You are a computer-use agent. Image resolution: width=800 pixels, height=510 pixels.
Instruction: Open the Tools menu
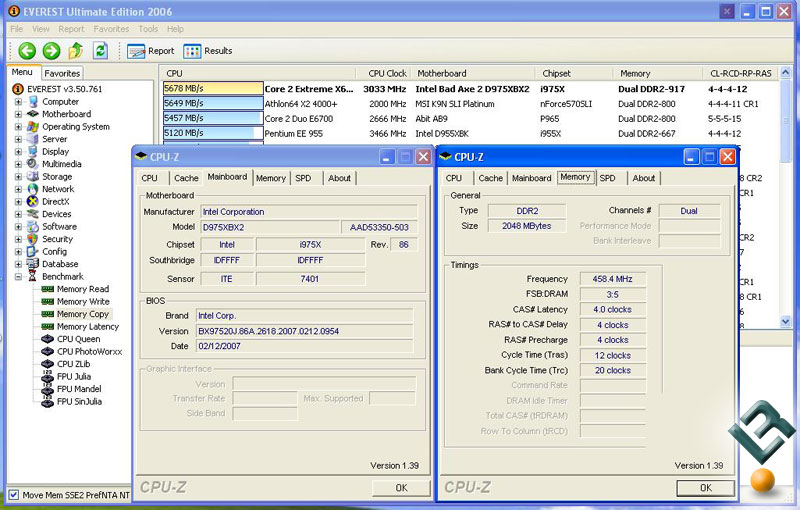(x=148, y=29)
